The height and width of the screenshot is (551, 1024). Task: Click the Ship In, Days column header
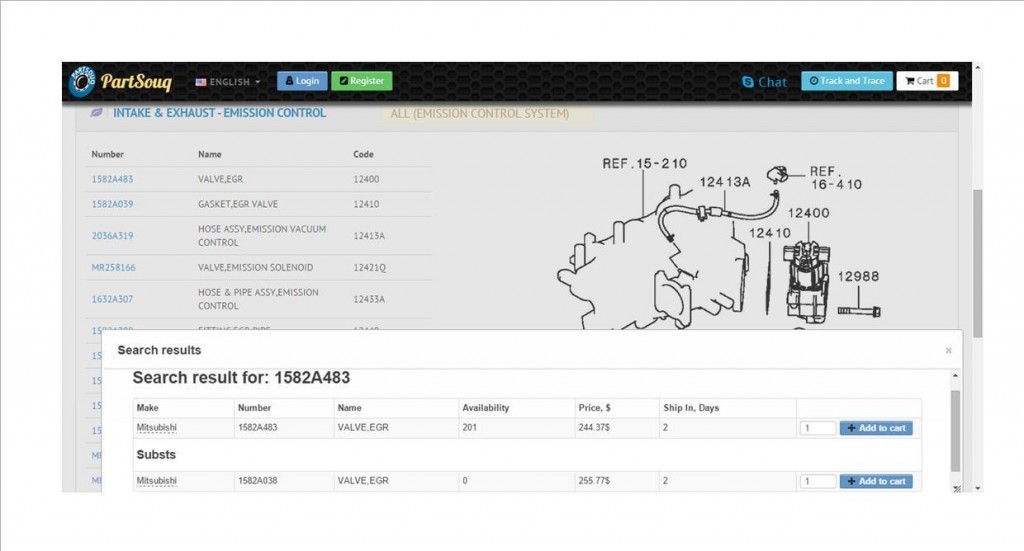tap(691, 408)
